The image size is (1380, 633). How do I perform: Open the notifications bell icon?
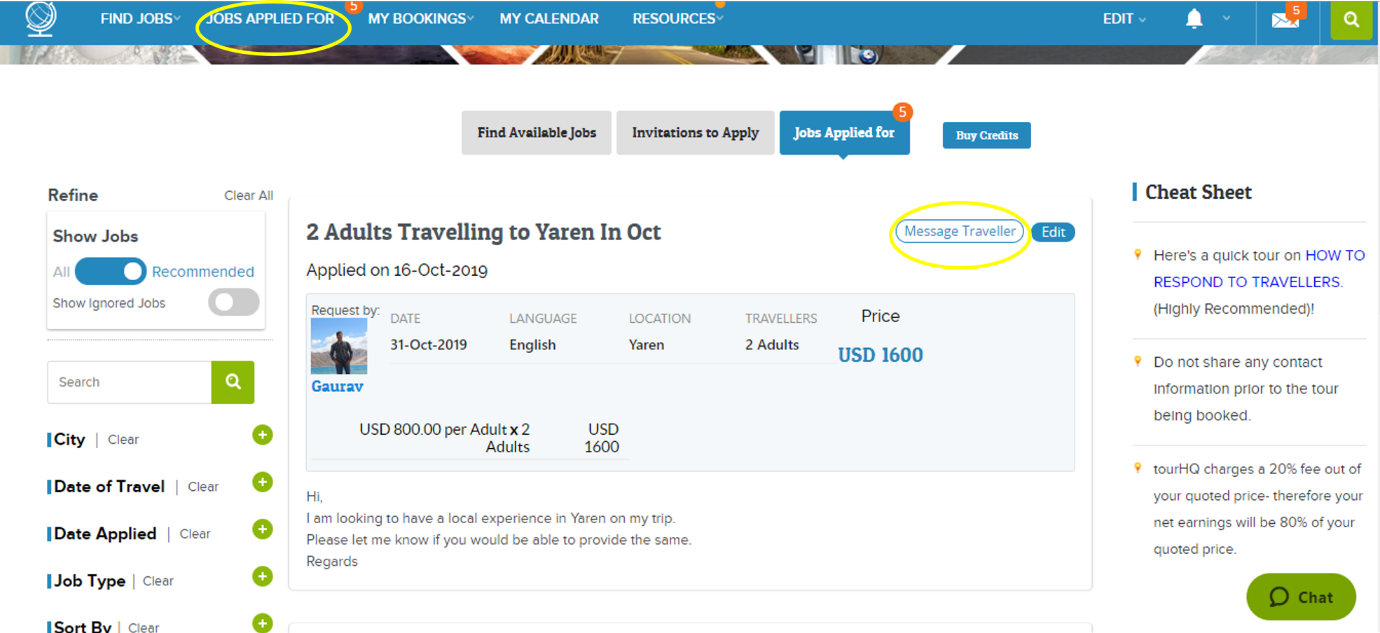coord(1194,19)
